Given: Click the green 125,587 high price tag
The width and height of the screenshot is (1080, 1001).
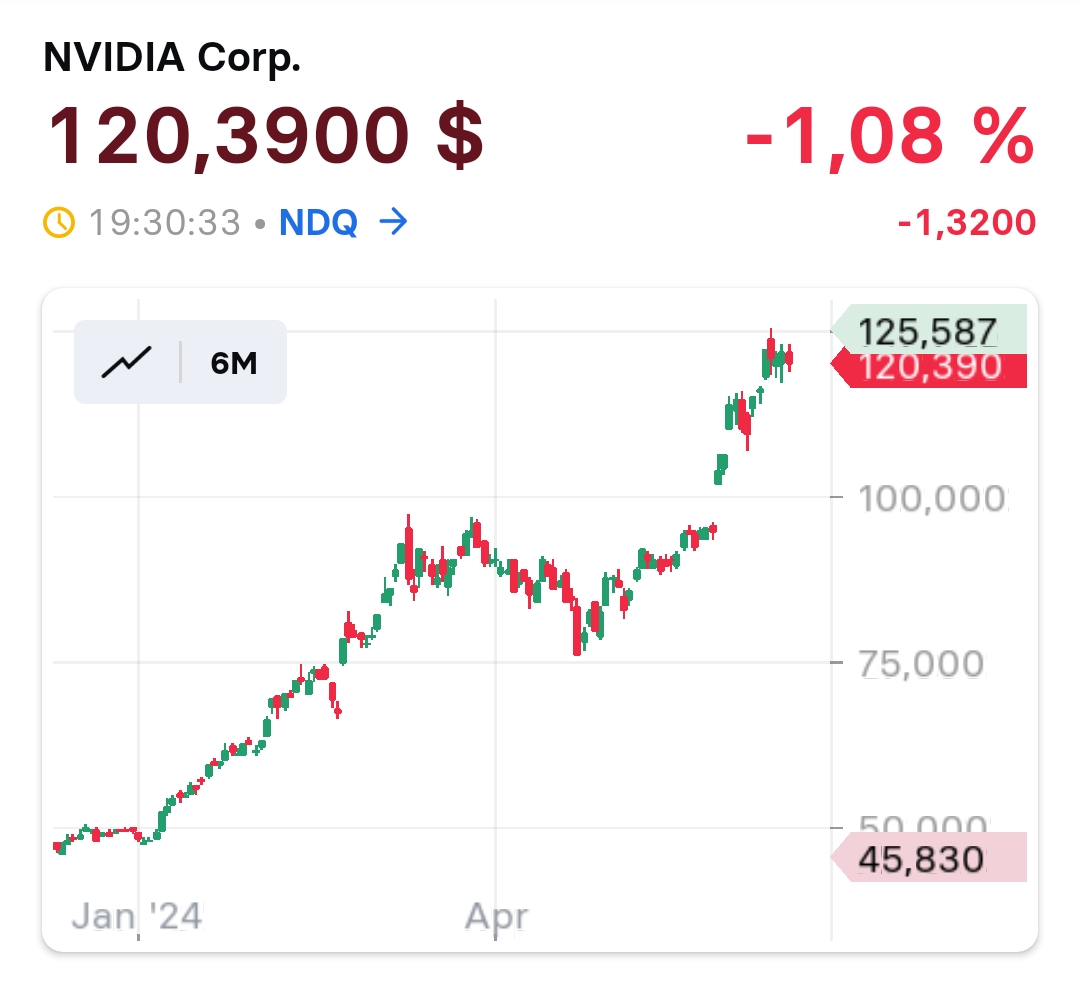Looking at the screenshot, I should click(928, 330).
